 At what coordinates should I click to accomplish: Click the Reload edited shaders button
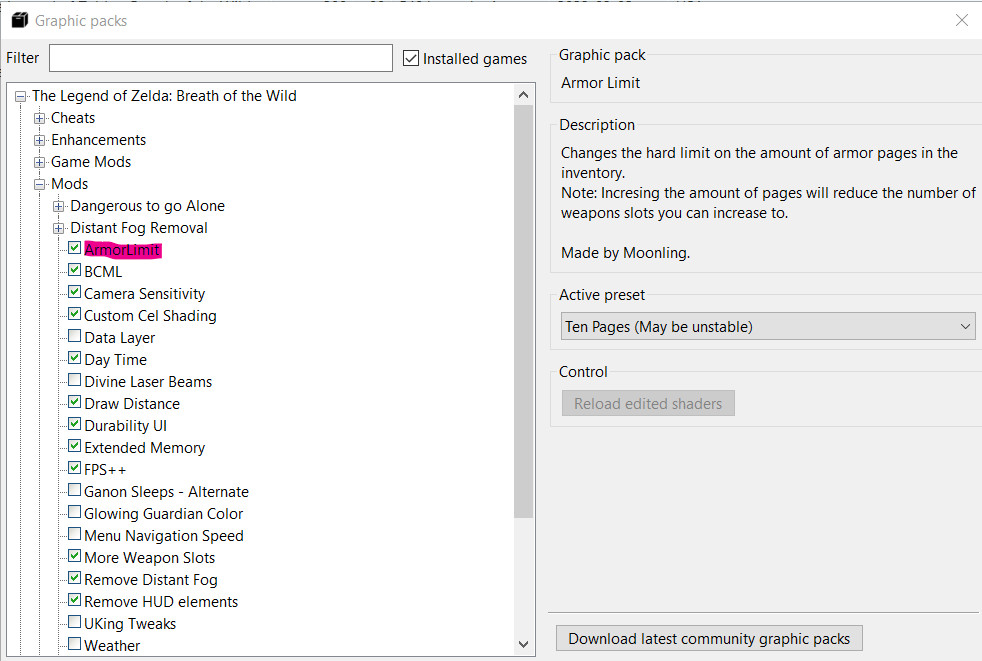coord(647,403)
